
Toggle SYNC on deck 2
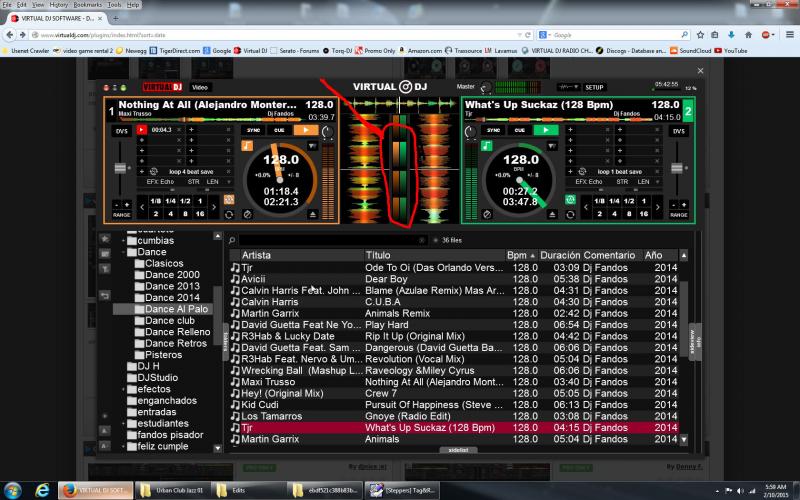click(x=493, y=130)
